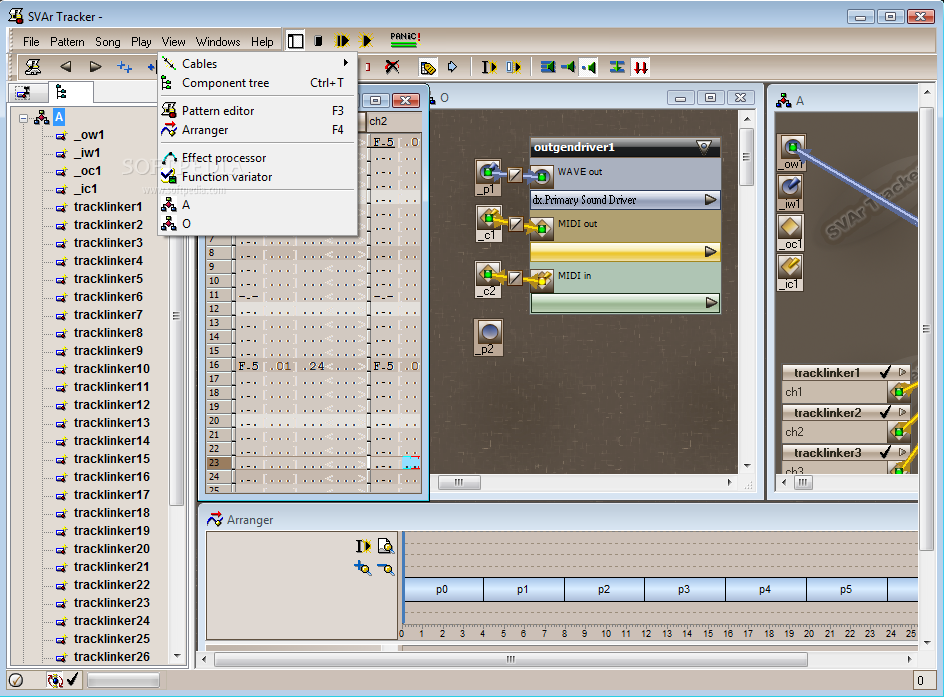Select tracklinker10 in component tree

tap(111, 369)
